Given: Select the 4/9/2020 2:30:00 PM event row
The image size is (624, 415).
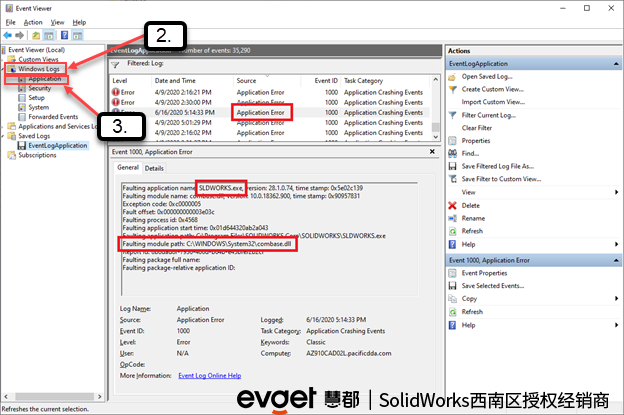Looking at the screenshot, I should click(270, 103).
